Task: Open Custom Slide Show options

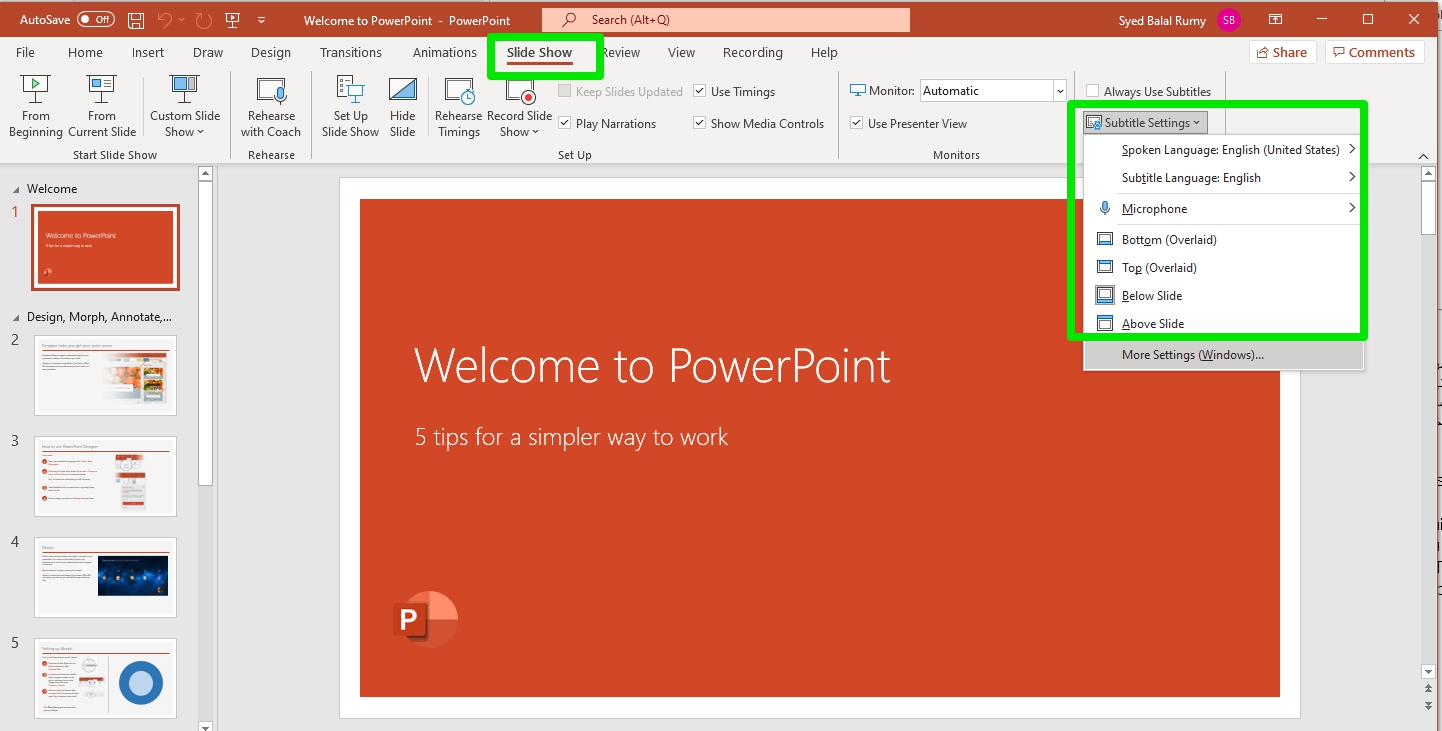Action: point(185,106)
